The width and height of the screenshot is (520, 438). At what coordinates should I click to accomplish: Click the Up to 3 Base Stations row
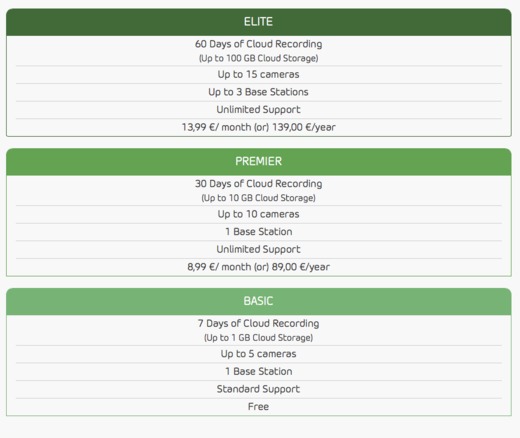[259, 92]
